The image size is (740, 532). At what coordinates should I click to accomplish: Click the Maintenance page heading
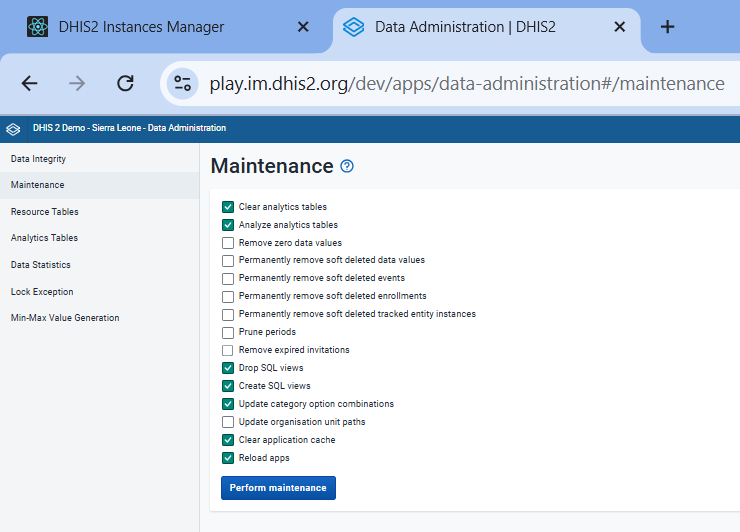click(272, 166)
